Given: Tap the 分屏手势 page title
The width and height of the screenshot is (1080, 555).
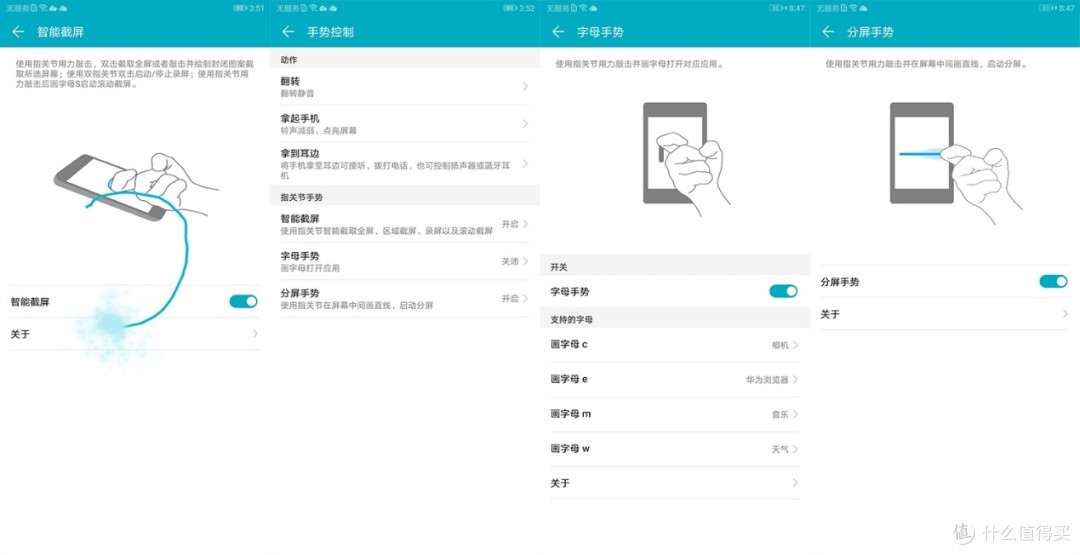Looking at the screenshot, I should click(870, 32).
